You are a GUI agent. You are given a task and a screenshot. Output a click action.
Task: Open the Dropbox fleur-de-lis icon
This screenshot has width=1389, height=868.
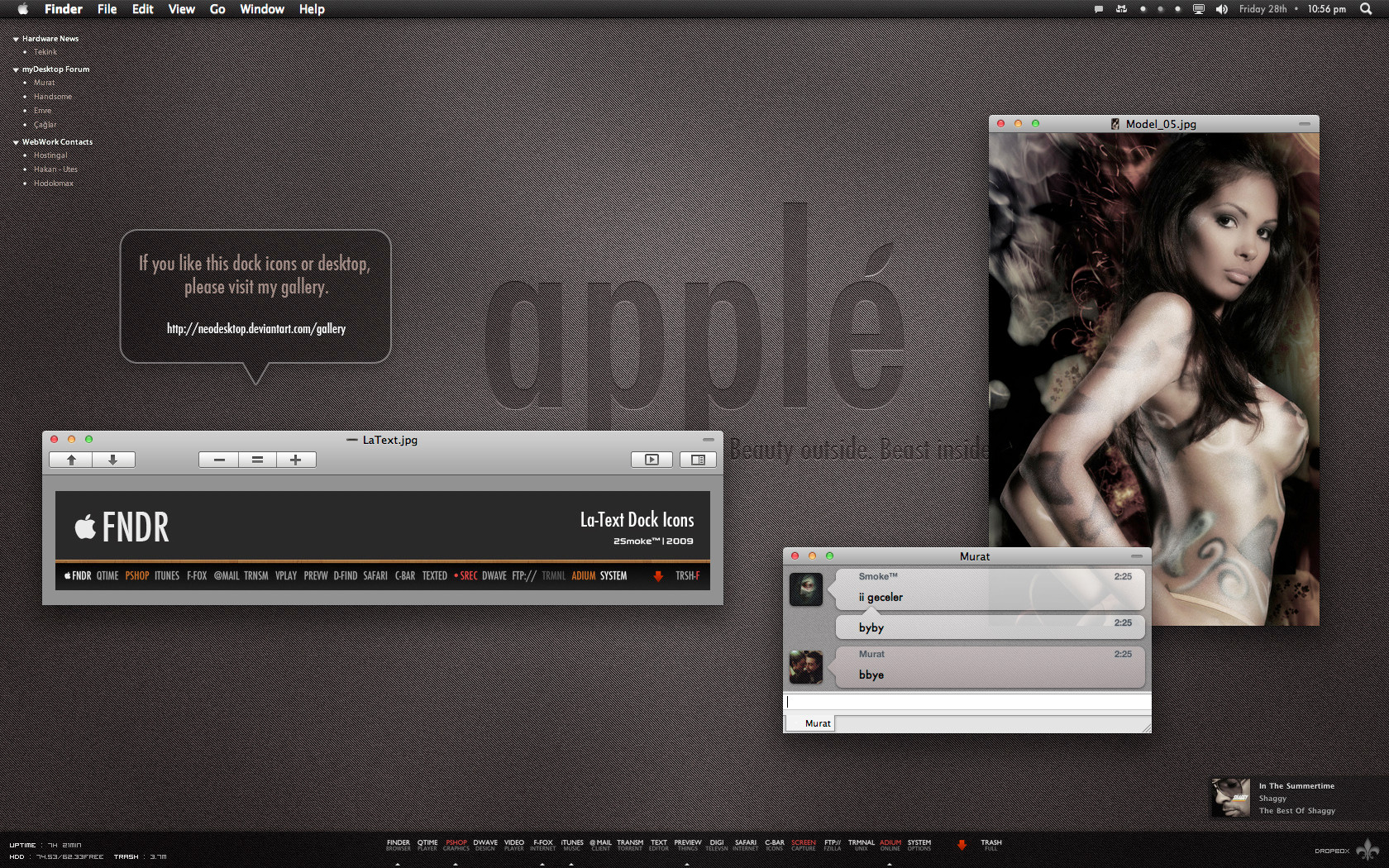tap(1368, 849)
